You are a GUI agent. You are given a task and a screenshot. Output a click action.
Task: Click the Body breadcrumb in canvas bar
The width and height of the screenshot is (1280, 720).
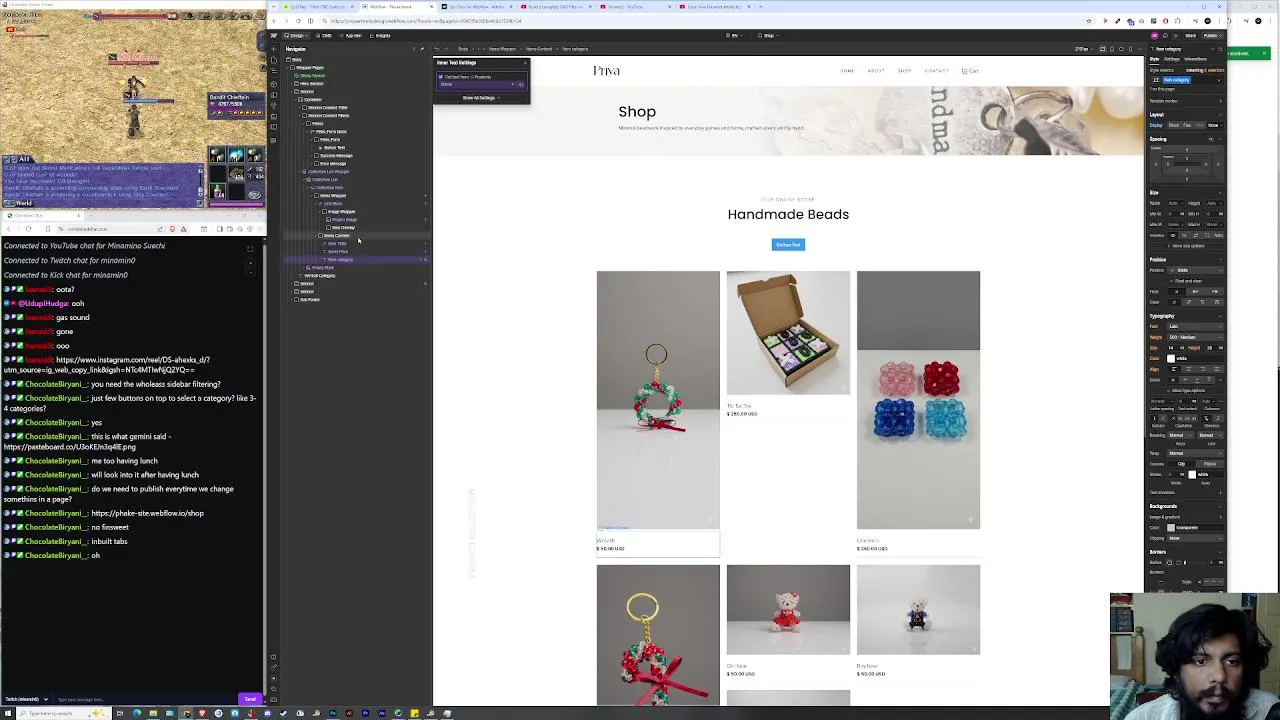(463, 49)
